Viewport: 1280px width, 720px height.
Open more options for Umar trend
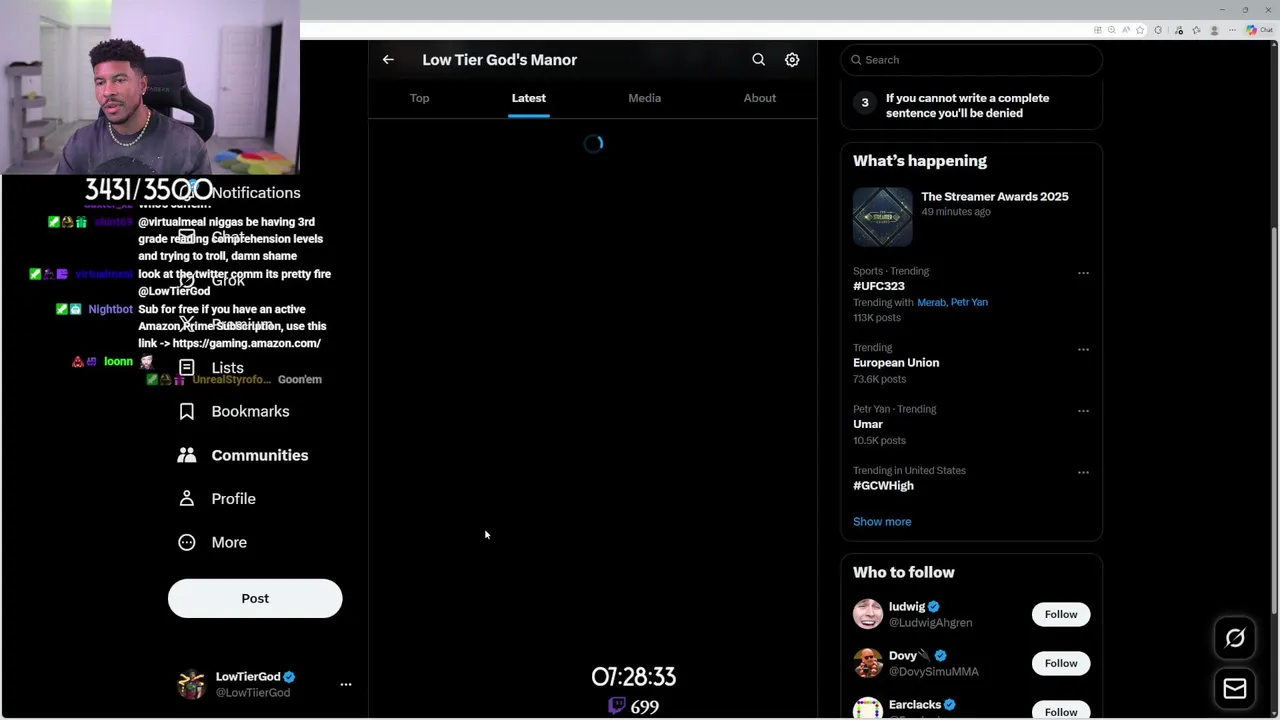[x=1083, y=411]
